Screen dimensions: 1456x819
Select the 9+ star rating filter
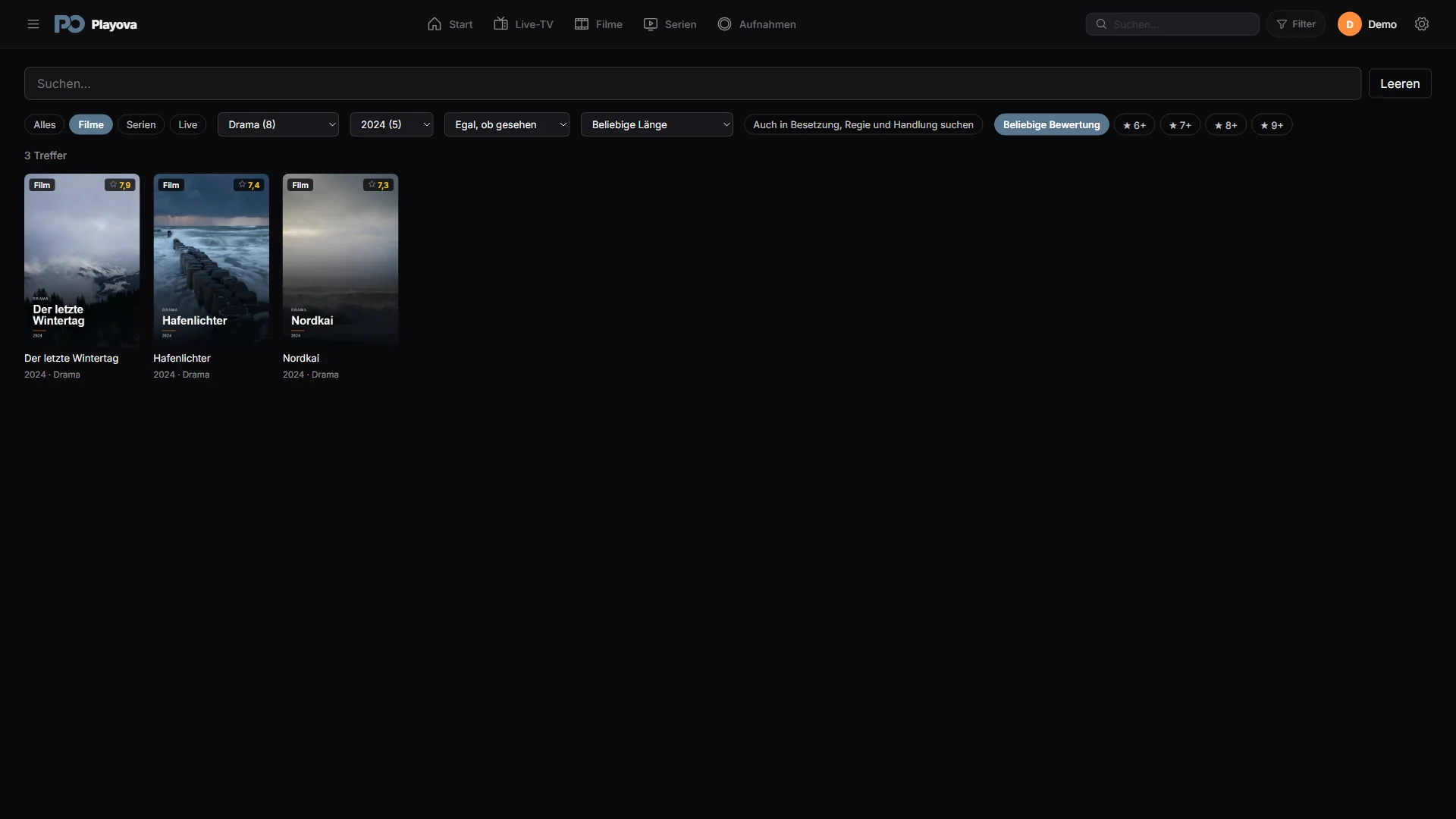[1272, 124]
